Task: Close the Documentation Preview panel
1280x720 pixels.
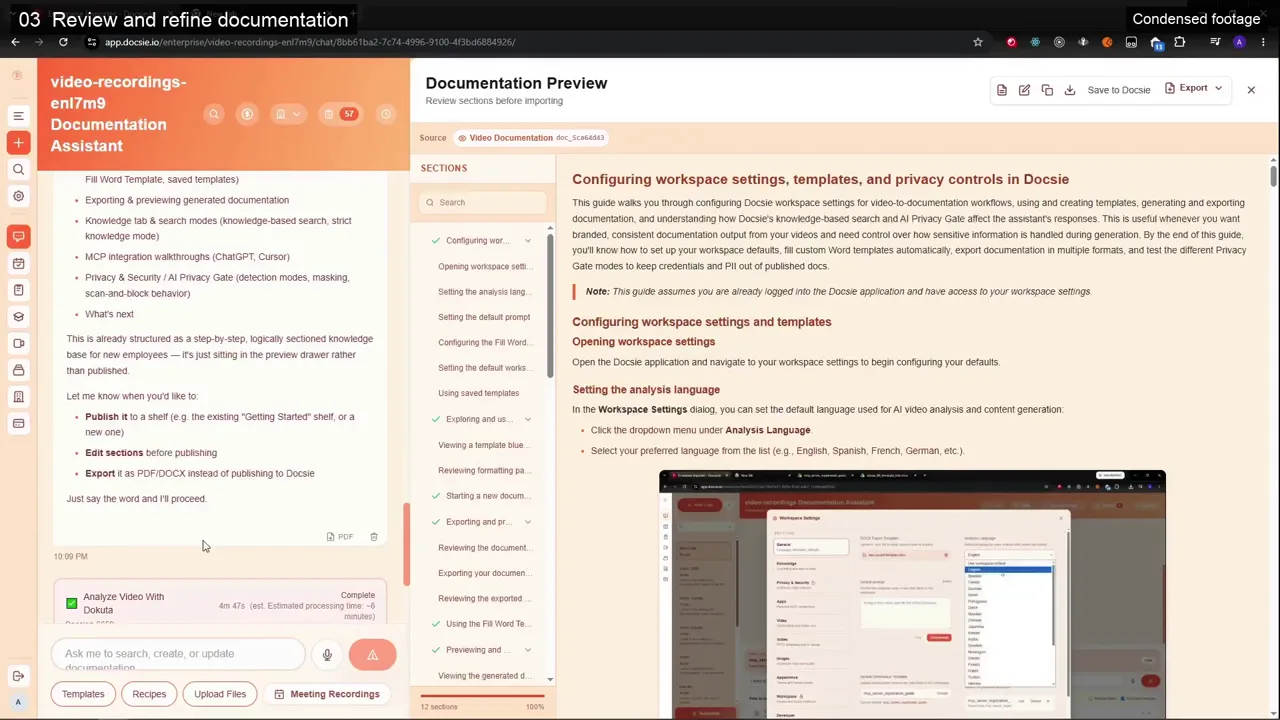Action: [1251, 90]
